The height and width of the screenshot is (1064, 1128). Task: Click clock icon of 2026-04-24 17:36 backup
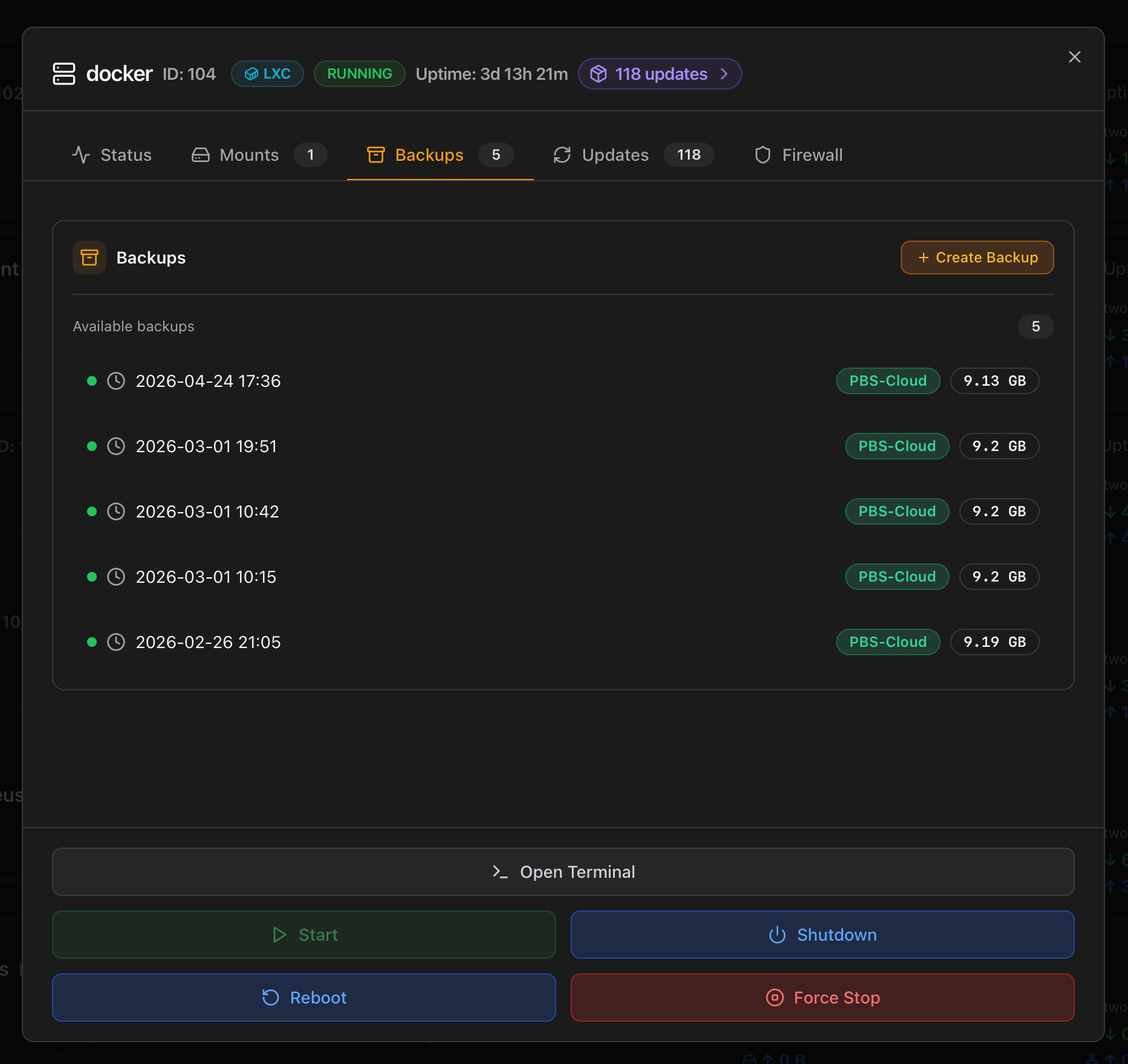pos(116,381)
